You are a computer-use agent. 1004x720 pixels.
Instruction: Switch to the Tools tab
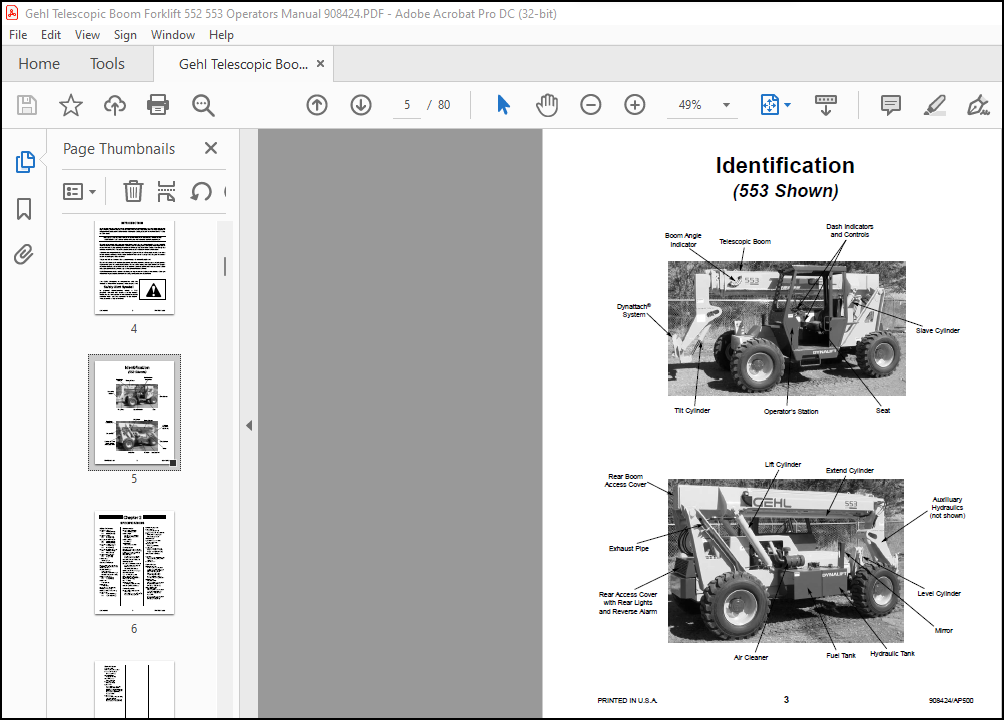(107, 63)
